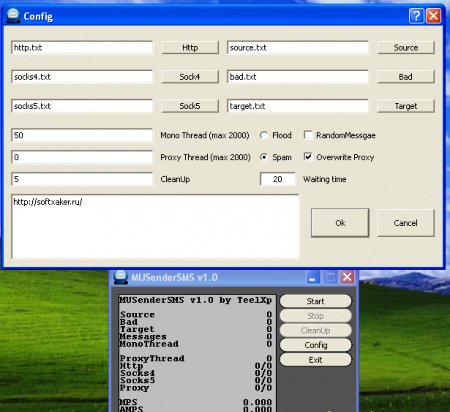Click the Source file button
Image resolution: width=450 pixels, height=412 pixels.
click(406, 47)
